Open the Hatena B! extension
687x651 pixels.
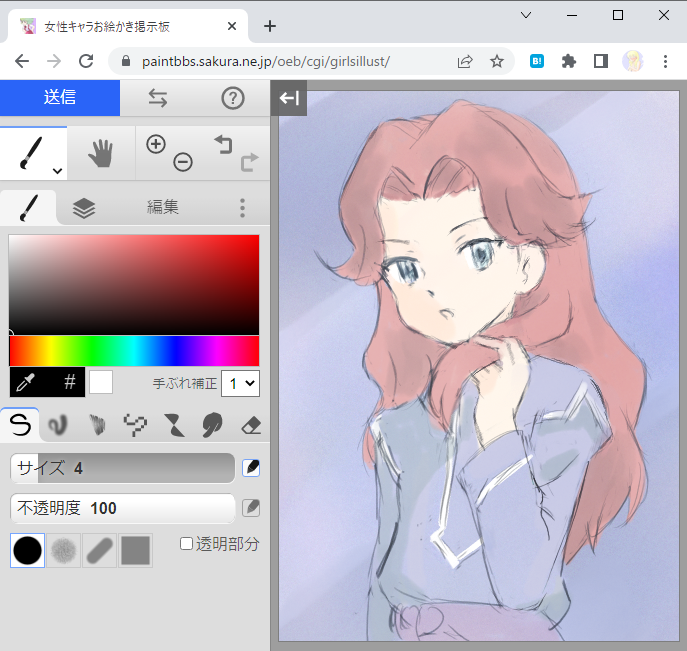(x=537, y=61)
